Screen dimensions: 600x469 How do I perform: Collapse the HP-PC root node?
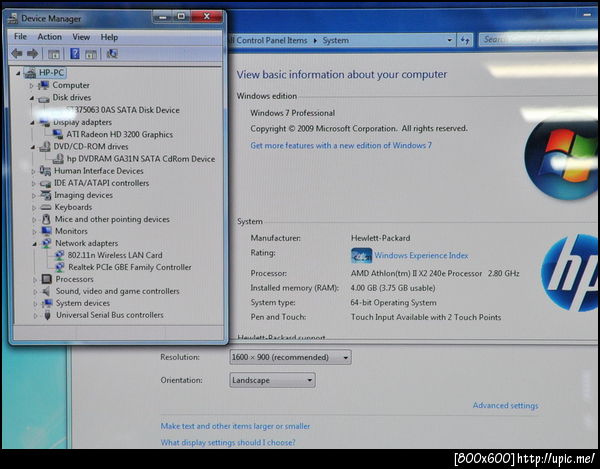[x=18, y=73]
